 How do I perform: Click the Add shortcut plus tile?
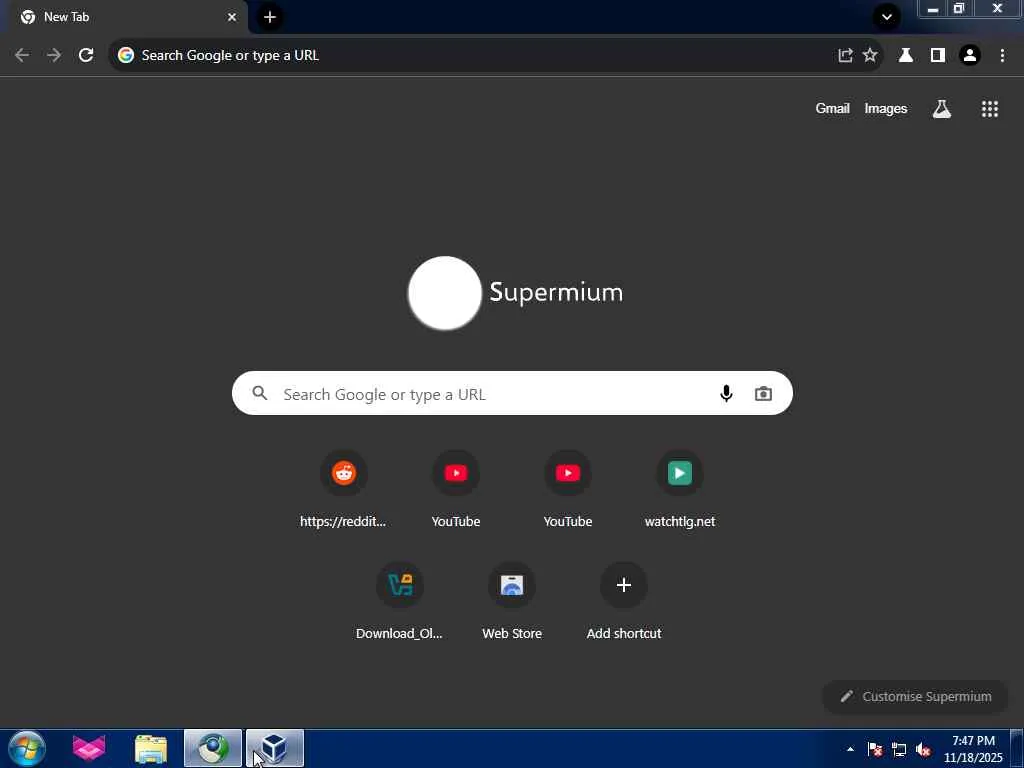(x=624, y=600)
